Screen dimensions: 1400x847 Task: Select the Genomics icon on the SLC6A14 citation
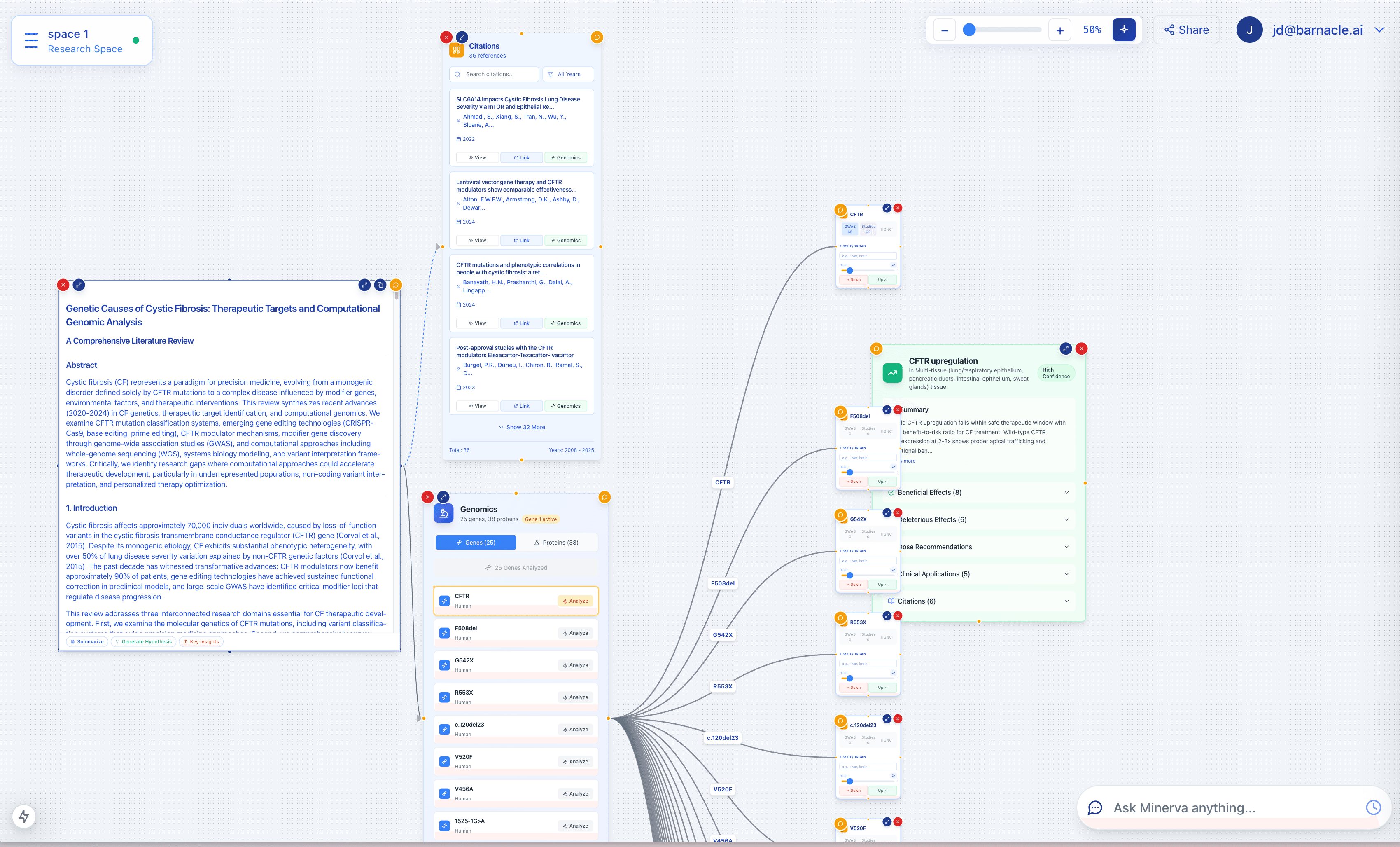(565, 157)
